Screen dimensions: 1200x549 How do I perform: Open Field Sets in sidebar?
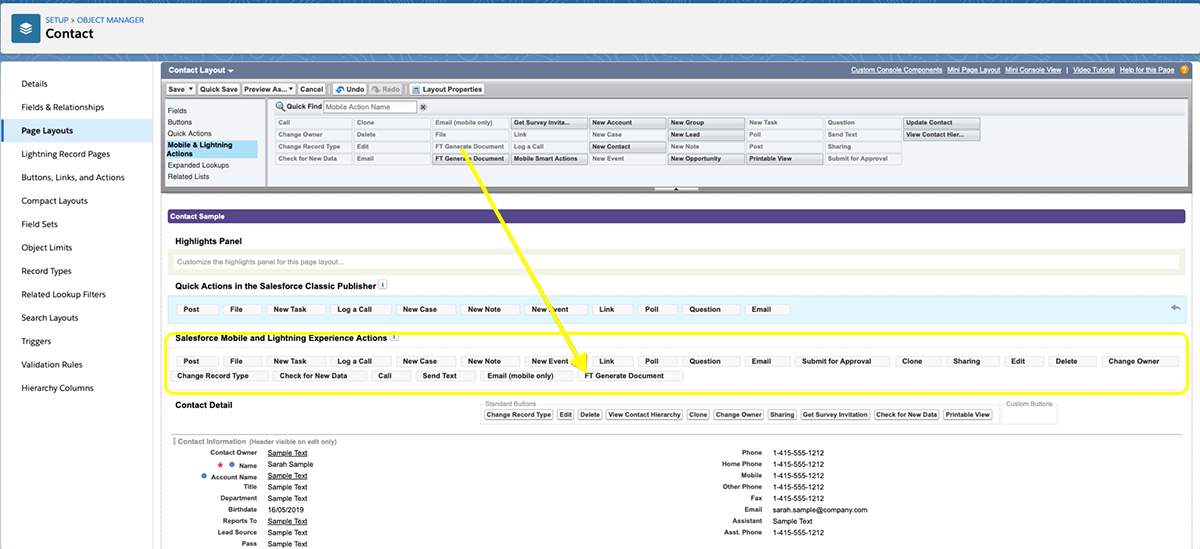(40, 224)
